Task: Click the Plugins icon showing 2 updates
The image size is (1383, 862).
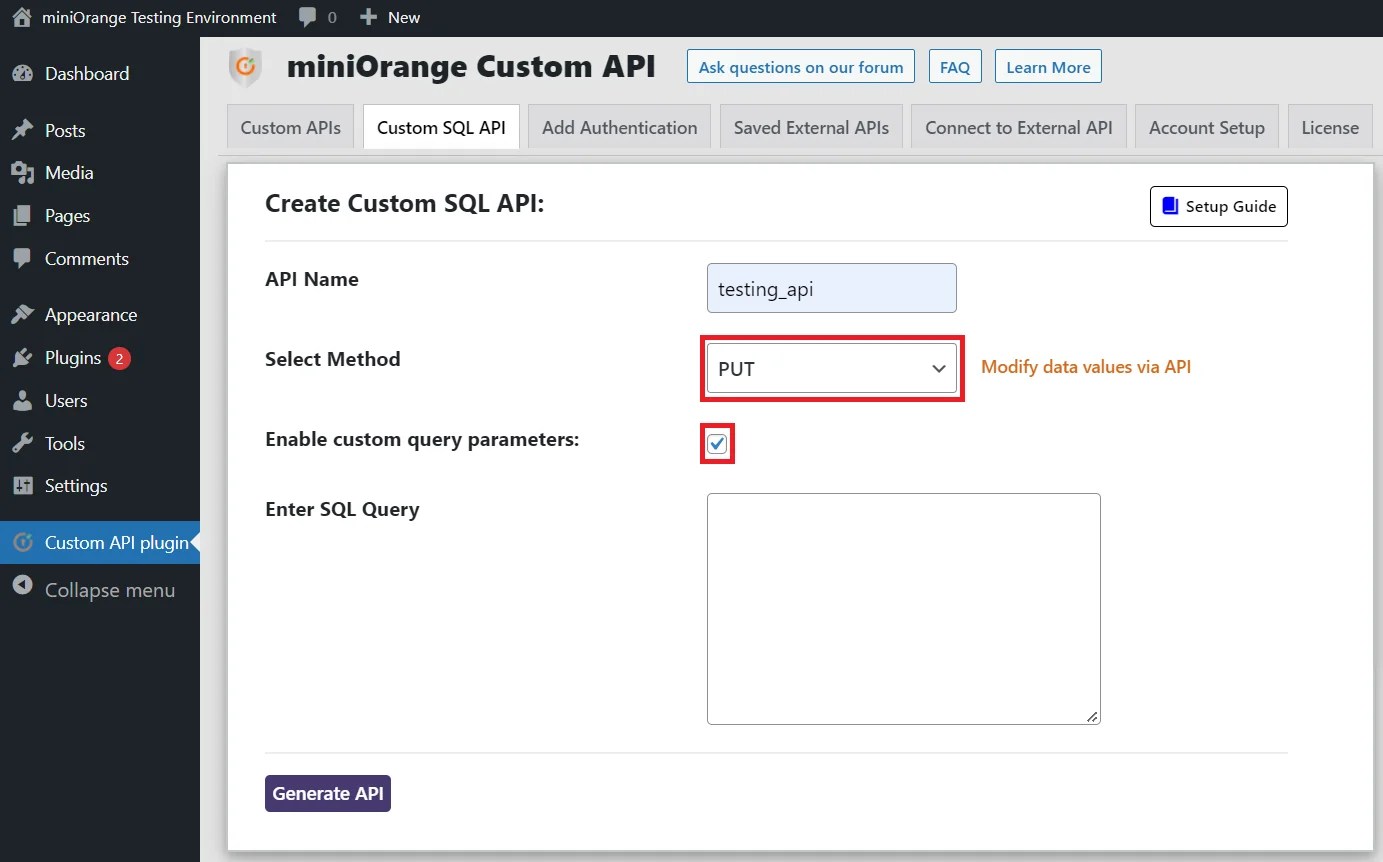Action: click(x=24, y=357)
